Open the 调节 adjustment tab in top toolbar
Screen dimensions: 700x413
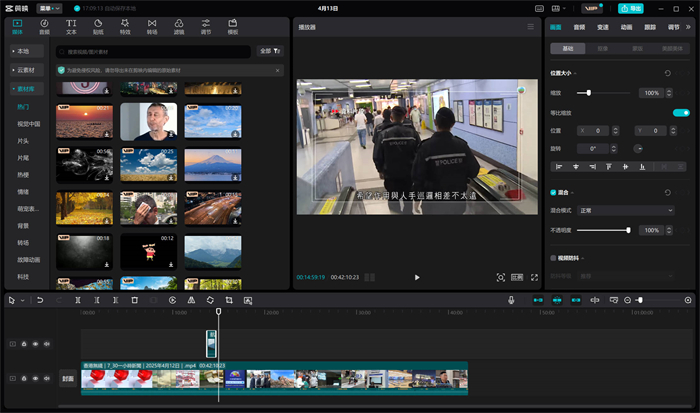pos(206,27)
